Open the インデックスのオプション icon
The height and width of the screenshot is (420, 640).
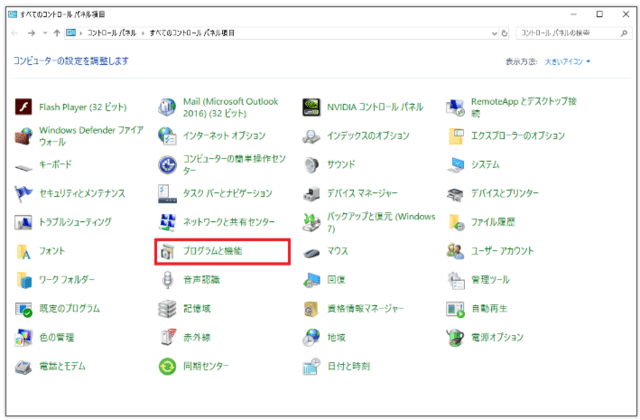coord(311,136)
